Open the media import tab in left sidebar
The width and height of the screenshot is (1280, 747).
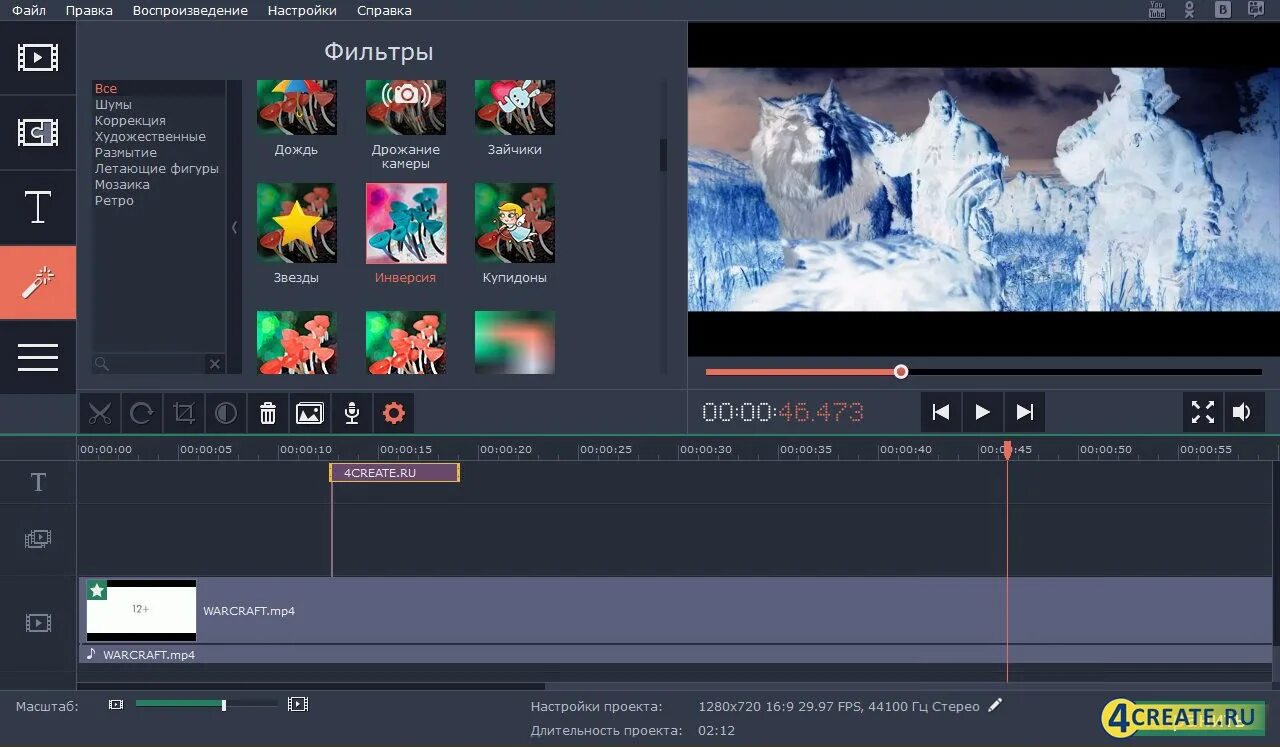pos(38,57)
